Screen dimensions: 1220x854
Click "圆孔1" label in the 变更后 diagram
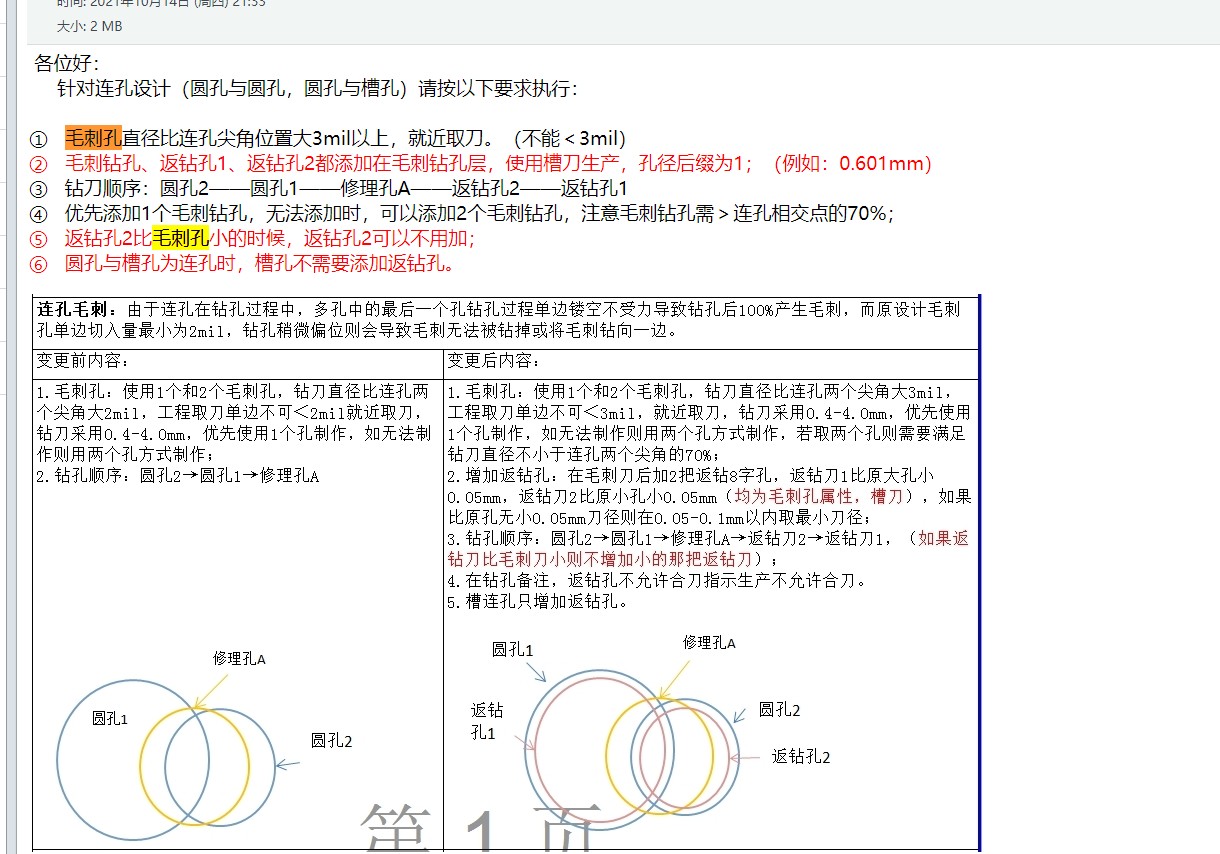[x=512, y=650]
